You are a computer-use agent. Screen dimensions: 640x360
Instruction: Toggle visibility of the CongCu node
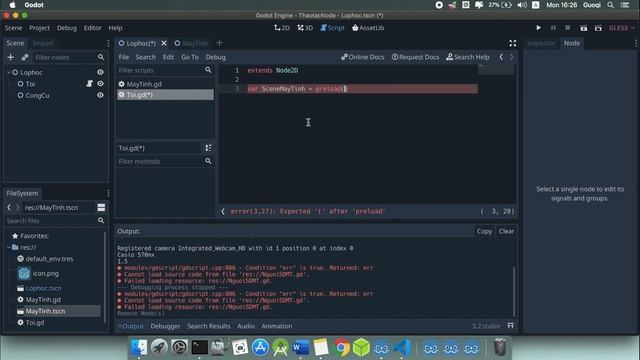coord(100,95)
